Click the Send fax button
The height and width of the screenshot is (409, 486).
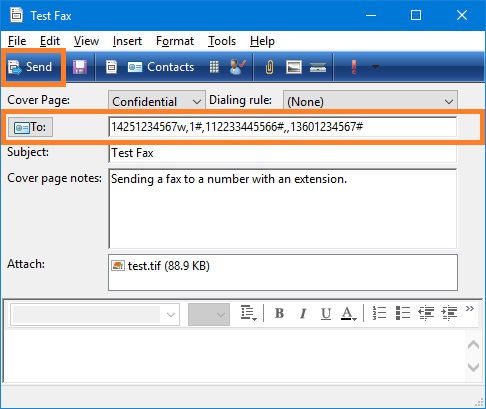click(x=31, y=67)
